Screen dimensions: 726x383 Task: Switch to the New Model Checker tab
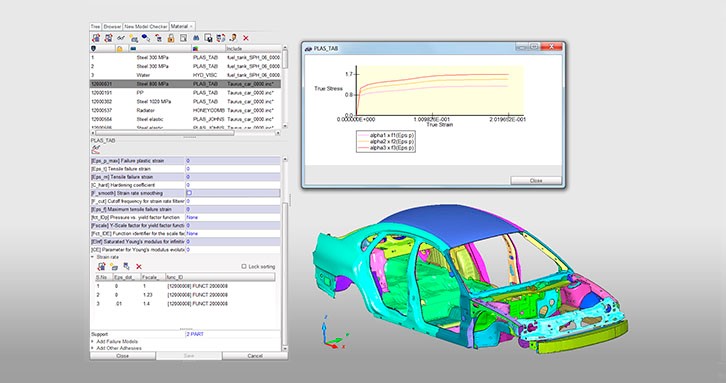(146, 26)
